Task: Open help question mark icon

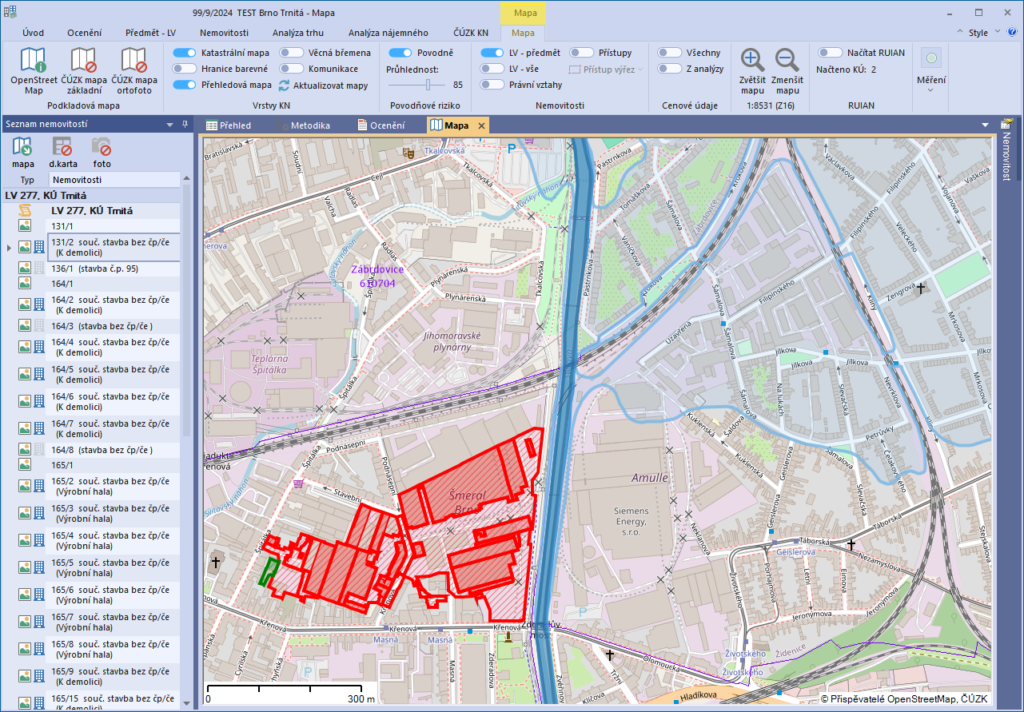Action: pyautogui.click(x=1013, y=32)
